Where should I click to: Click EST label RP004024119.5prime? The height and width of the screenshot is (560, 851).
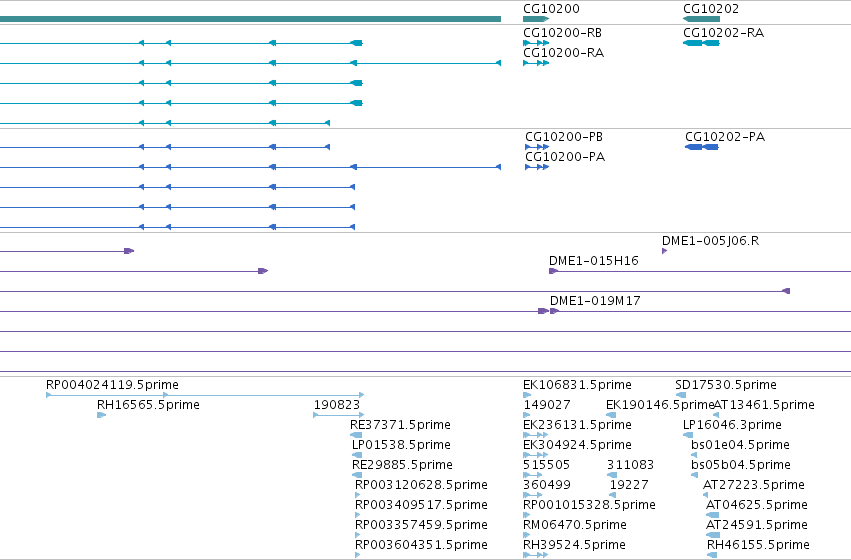click(112, 385)
